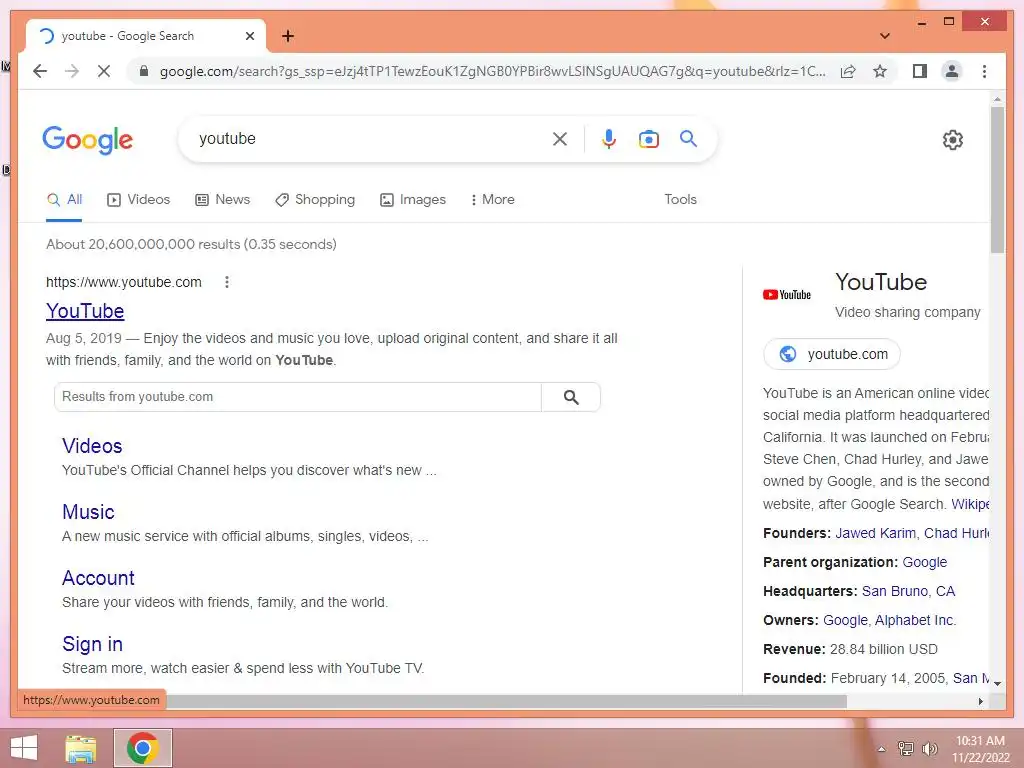
Task: Click horizontal scrollbar right arrow
Action: point(981,701)
